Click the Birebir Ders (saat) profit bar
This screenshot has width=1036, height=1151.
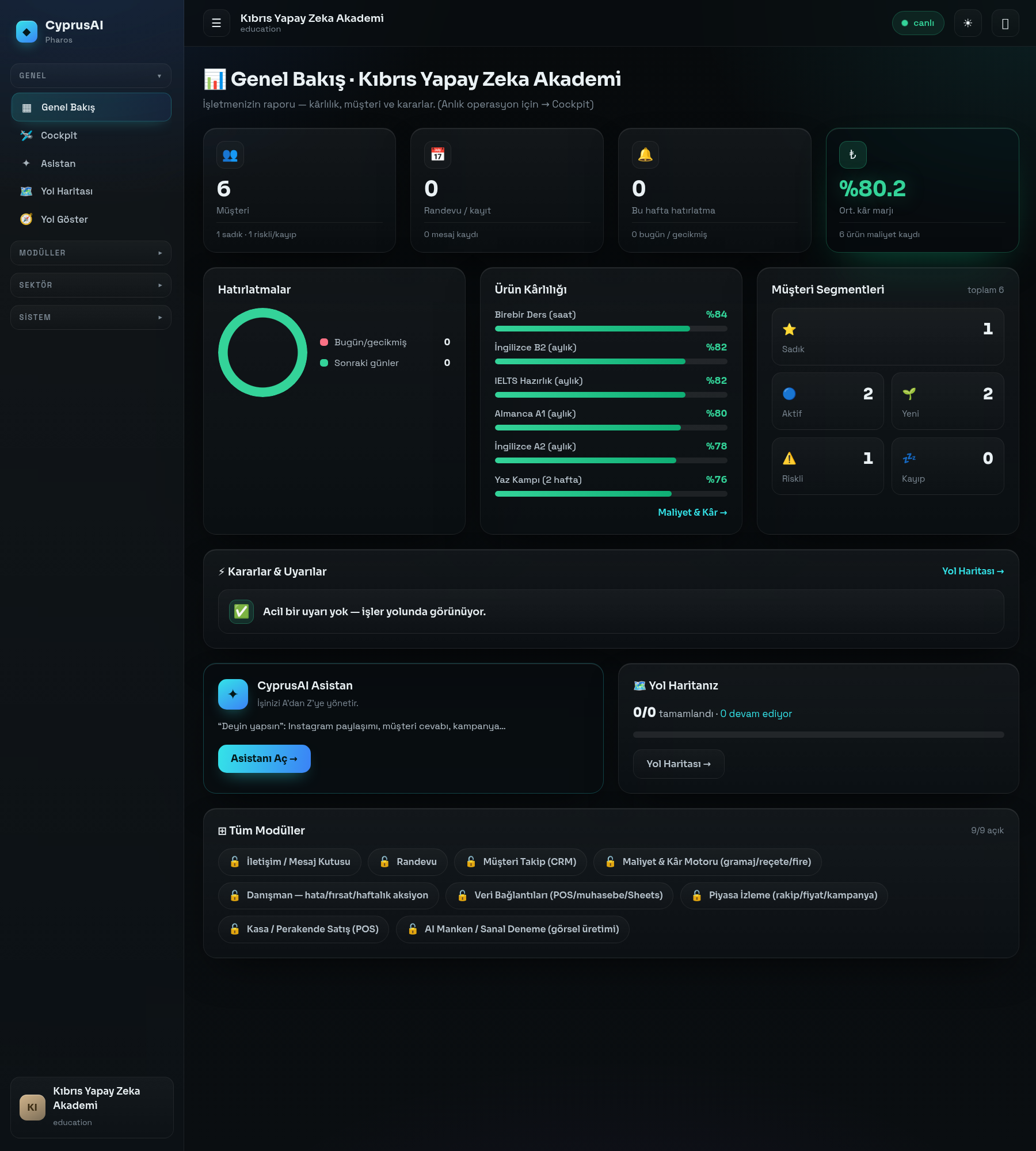[611, 329]
